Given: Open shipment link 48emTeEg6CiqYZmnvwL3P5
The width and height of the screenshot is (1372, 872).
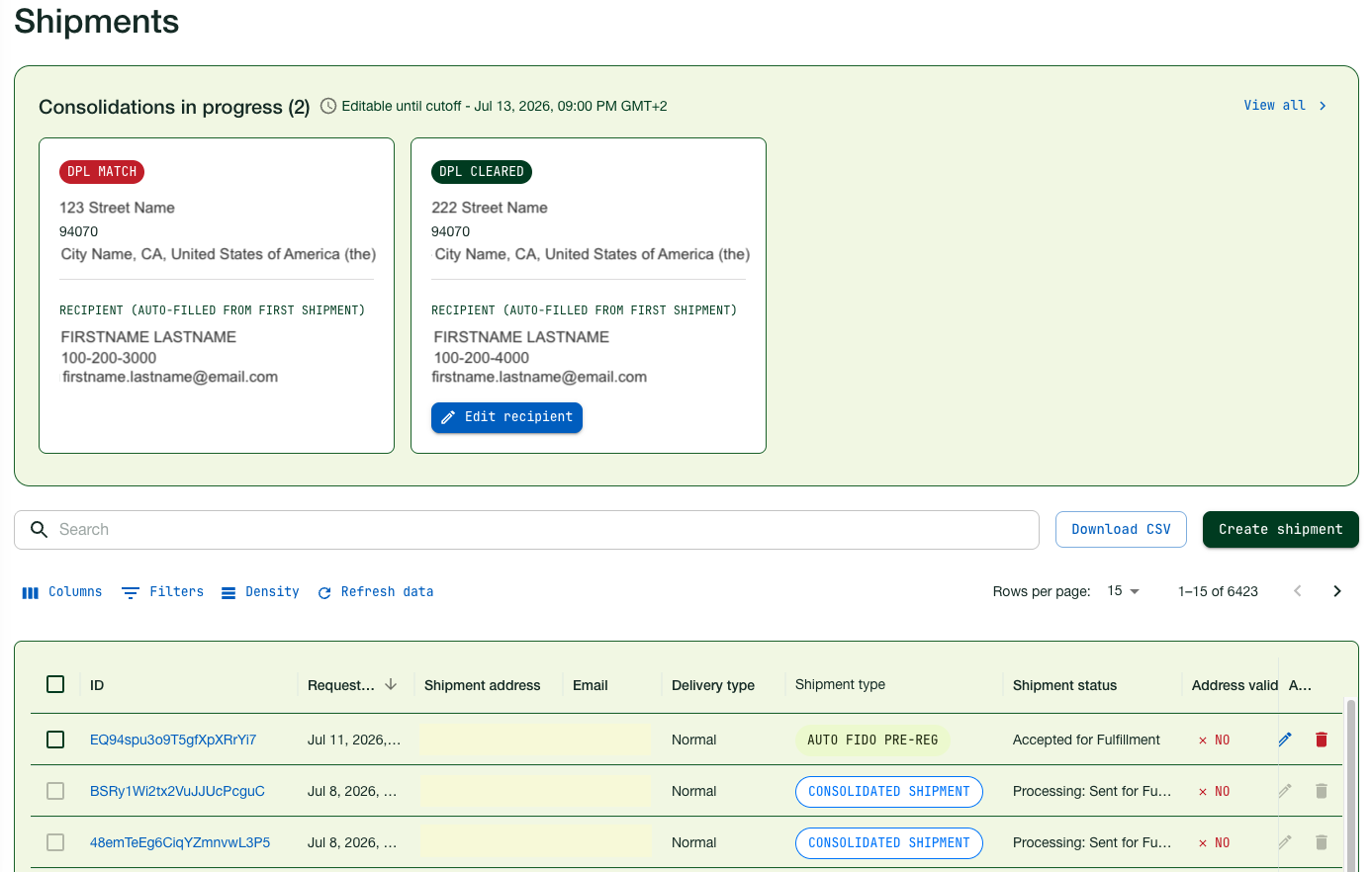Looking at the screenshot, I should [180, 842].
